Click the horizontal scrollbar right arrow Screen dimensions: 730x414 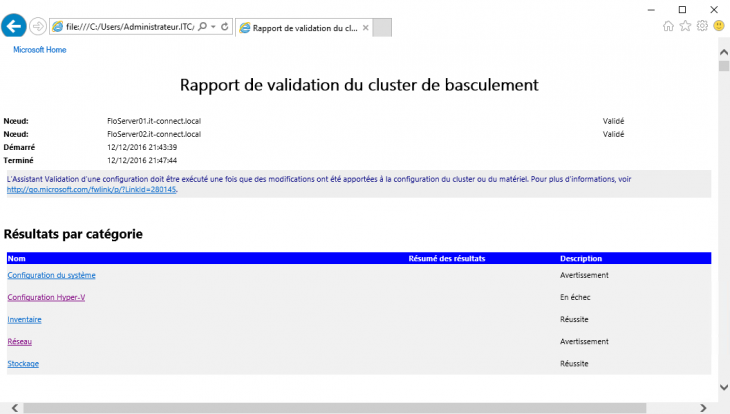point(703,408)
